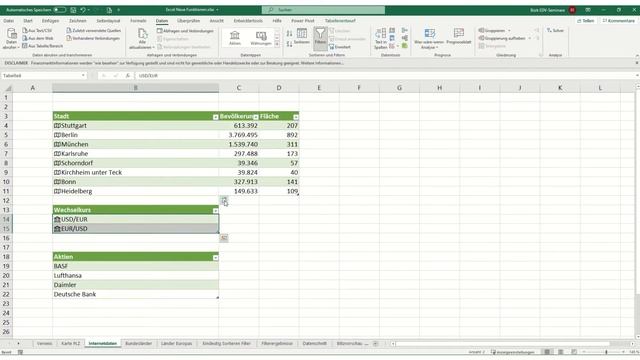
Task: Click the currency icon beside USD/EUR
Action: point(57,219)
